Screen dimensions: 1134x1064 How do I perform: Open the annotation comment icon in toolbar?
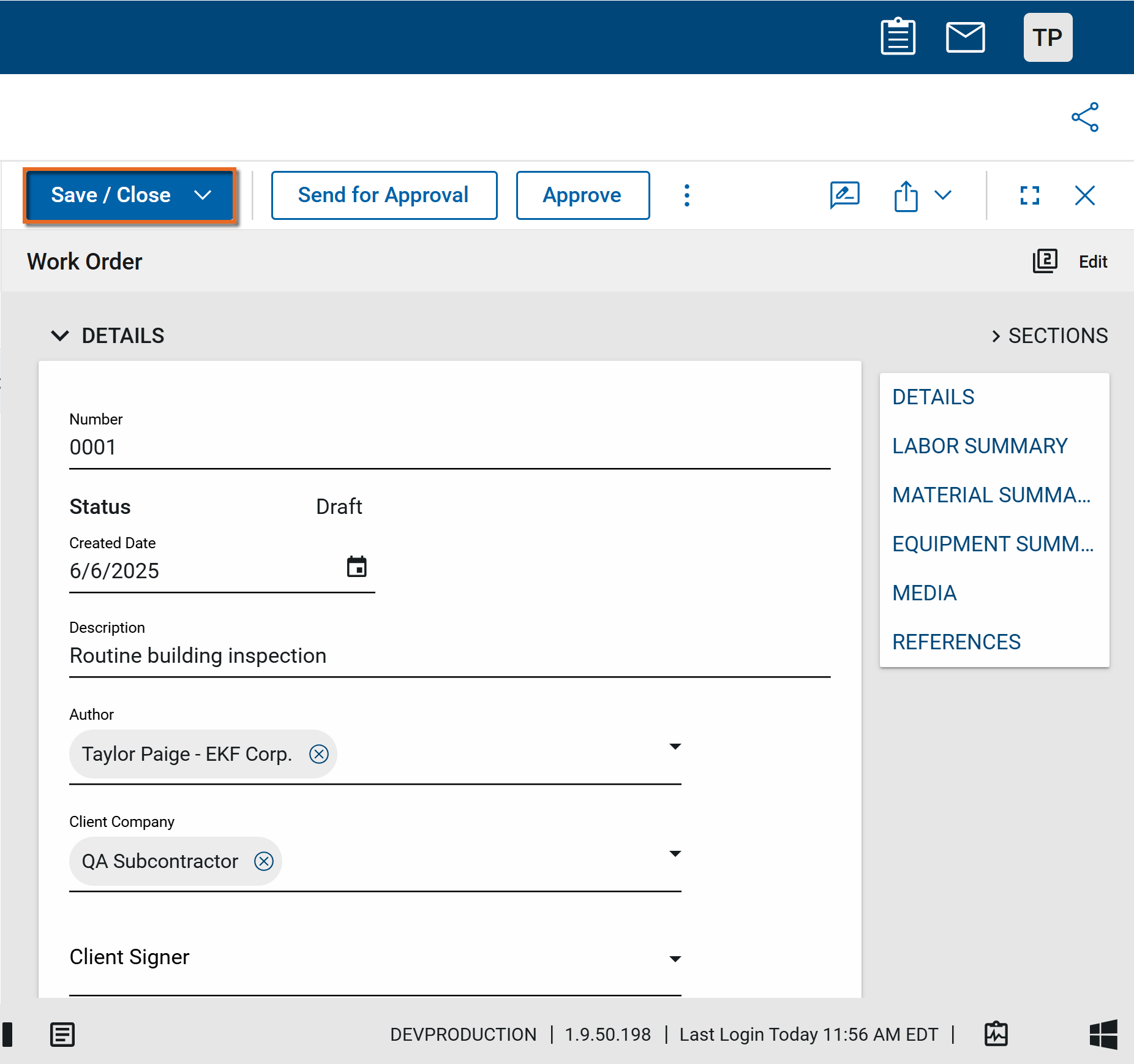pyautogui.click(x=844, y=195)
